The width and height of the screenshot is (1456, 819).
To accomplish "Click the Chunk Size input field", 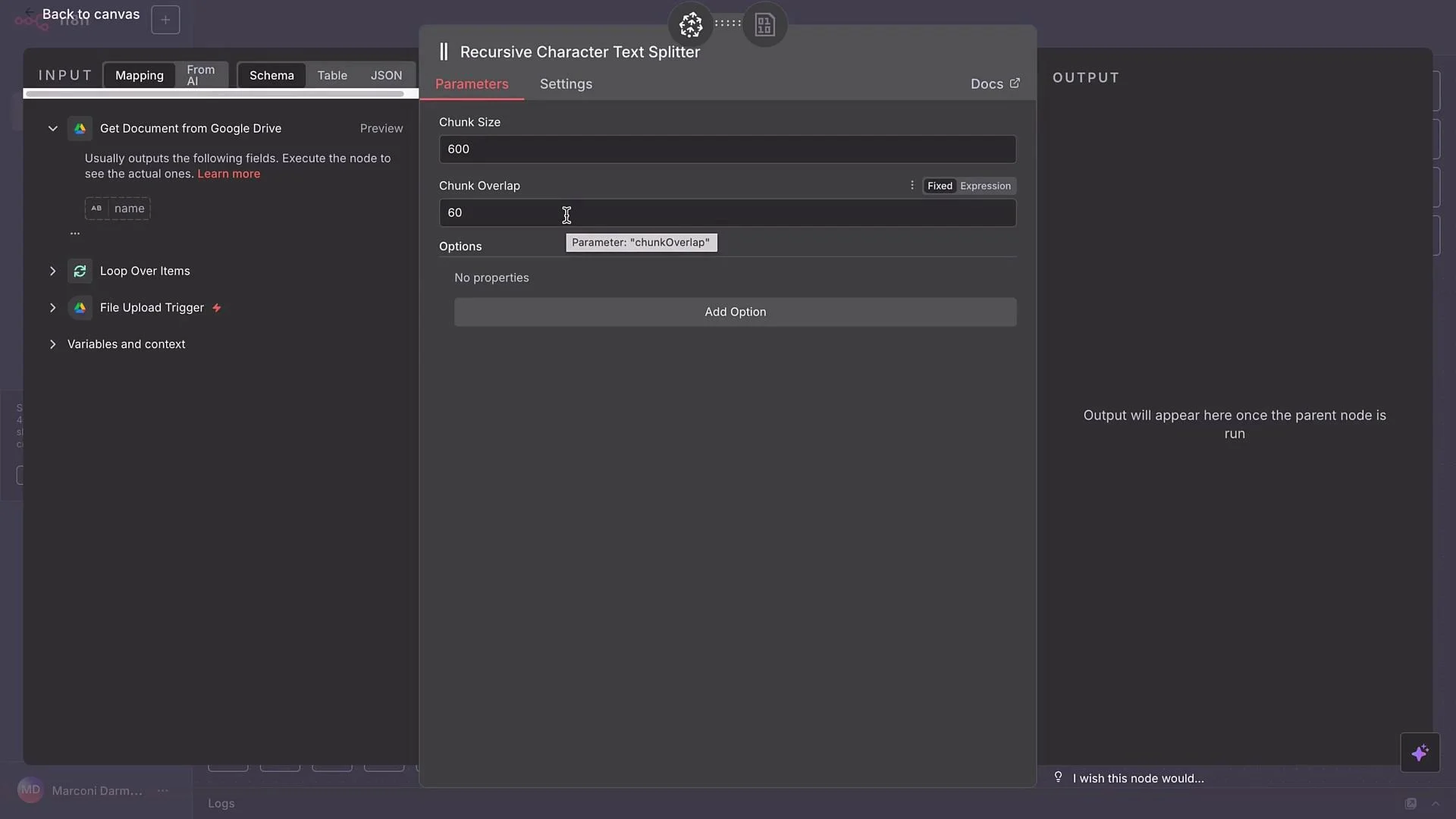I will coord(727,149).
